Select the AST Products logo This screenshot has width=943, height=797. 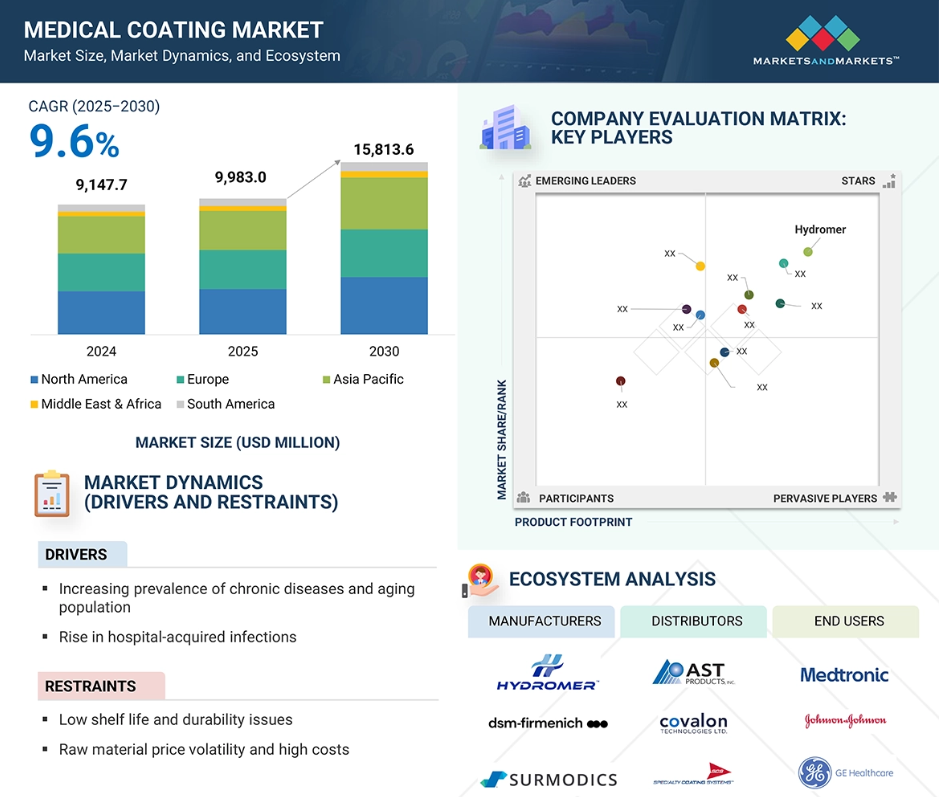pos(693,672)
